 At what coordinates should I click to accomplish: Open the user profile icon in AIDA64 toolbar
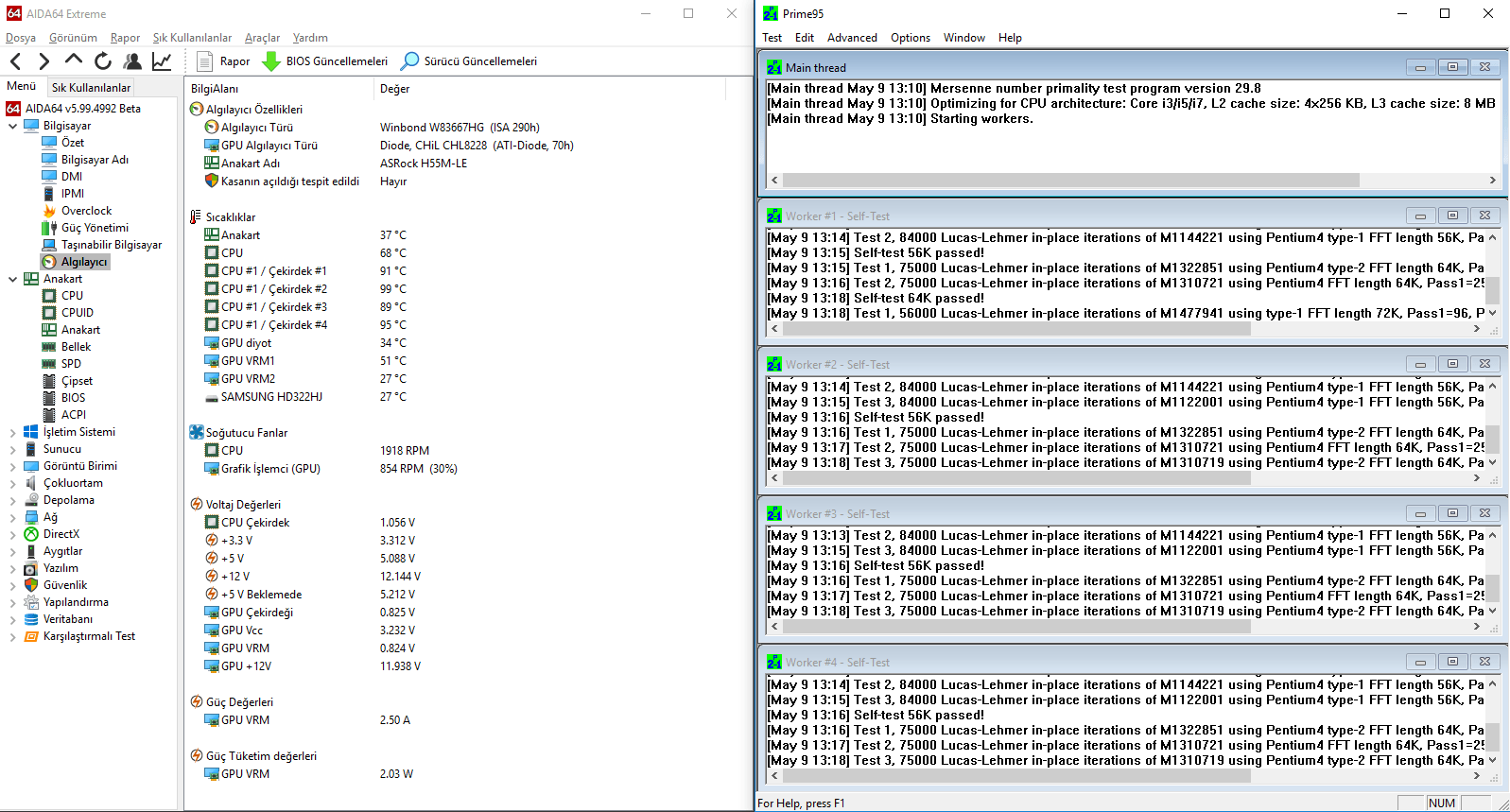click(x=132, y=61)
